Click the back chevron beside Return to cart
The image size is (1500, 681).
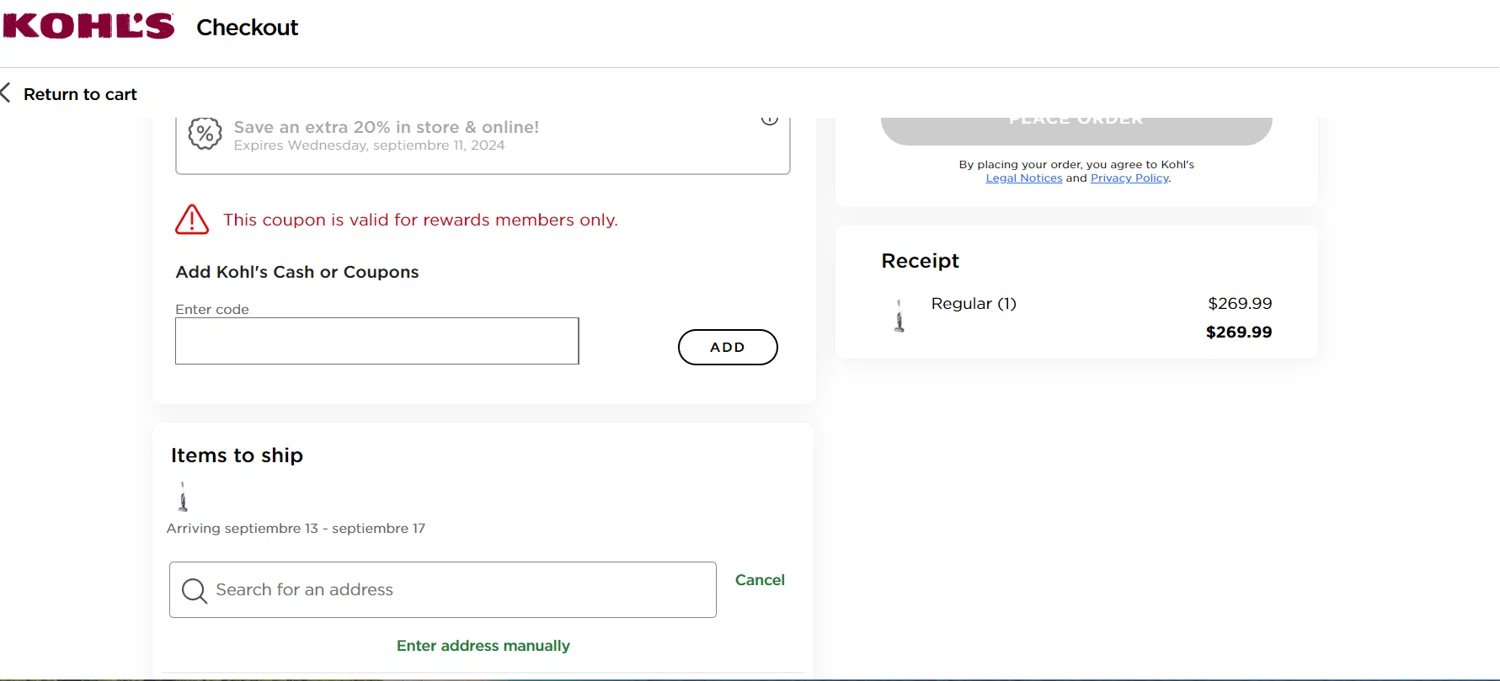click(6, 93)
